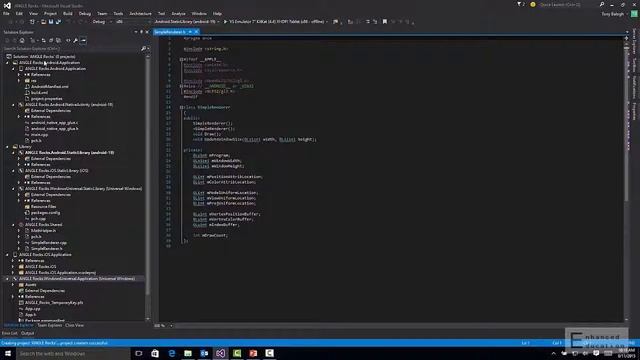Open the View menu
This screenshot has width=640, height=360.
click(33, 13)
